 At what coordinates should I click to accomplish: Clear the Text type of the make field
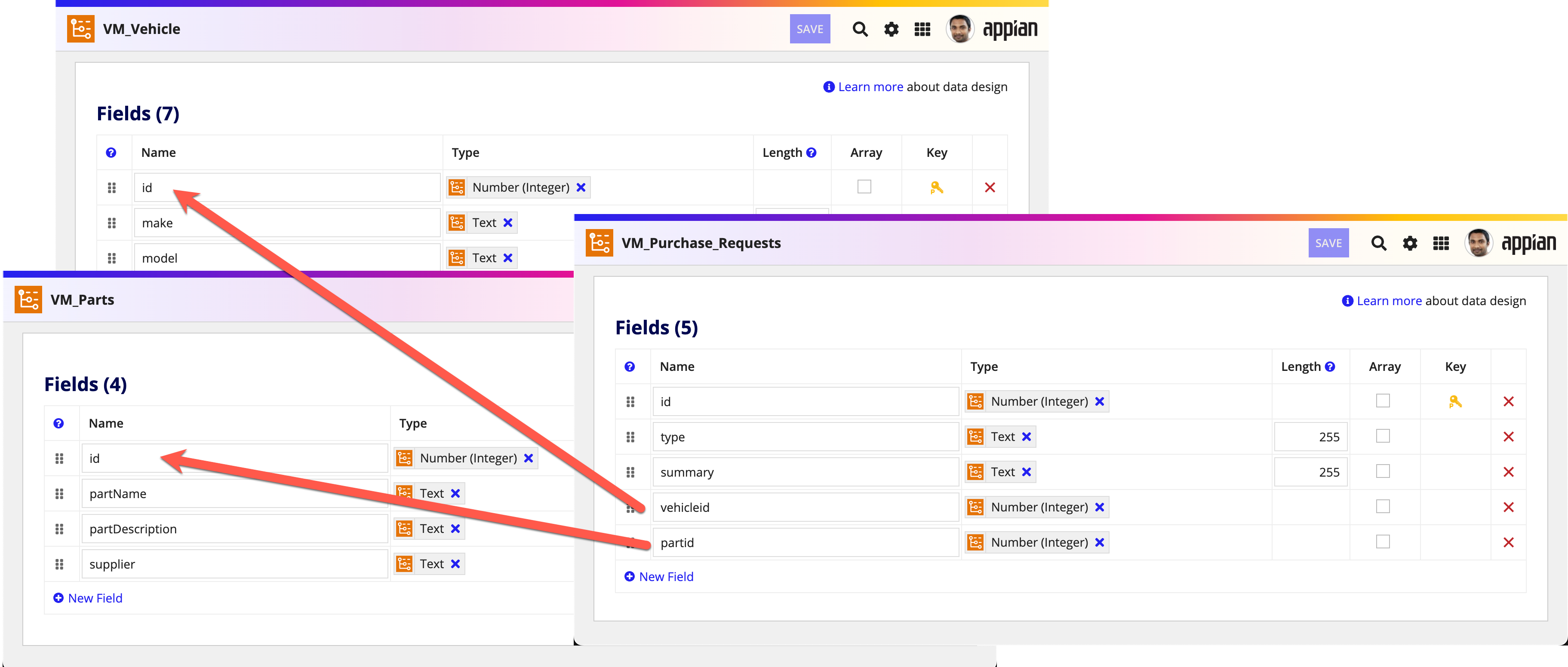point(507,223)
